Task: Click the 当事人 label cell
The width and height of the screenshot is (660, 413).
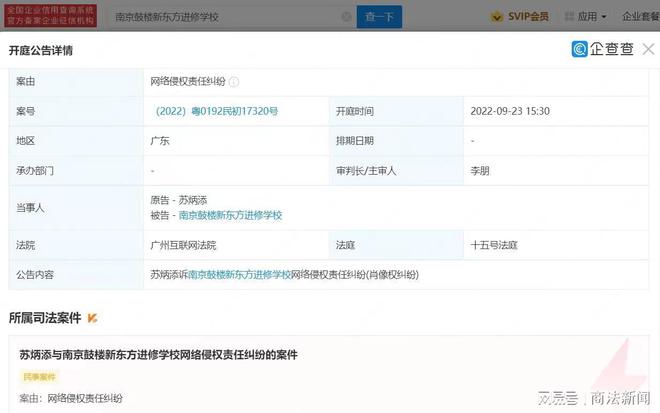Action: click(x=76, y=208)
